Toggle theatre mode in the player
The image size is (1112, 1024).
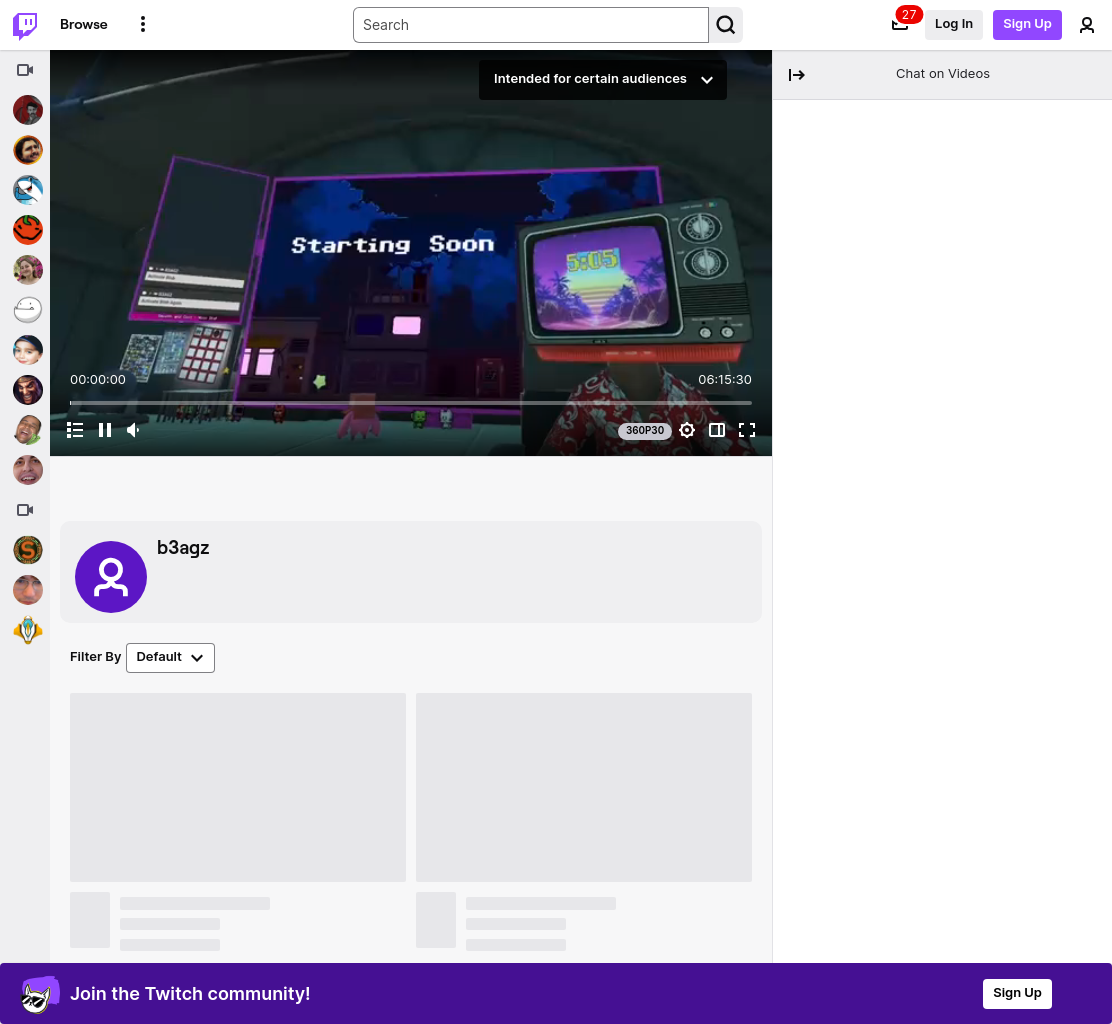(x=717, y=430)
